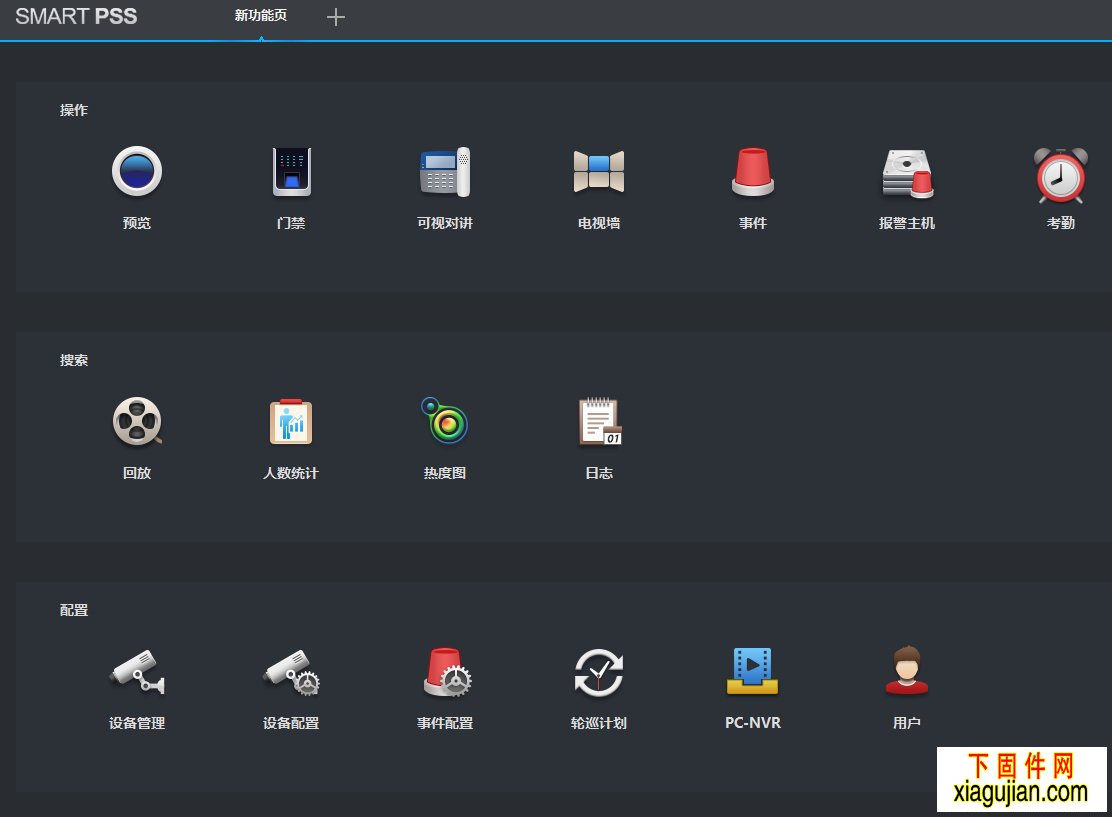The height and width of the screenshot is (817, 1112).
Task: Open 轮巡计划 tour plan icon
Action: pyautogui.click(x=599, y=672)
